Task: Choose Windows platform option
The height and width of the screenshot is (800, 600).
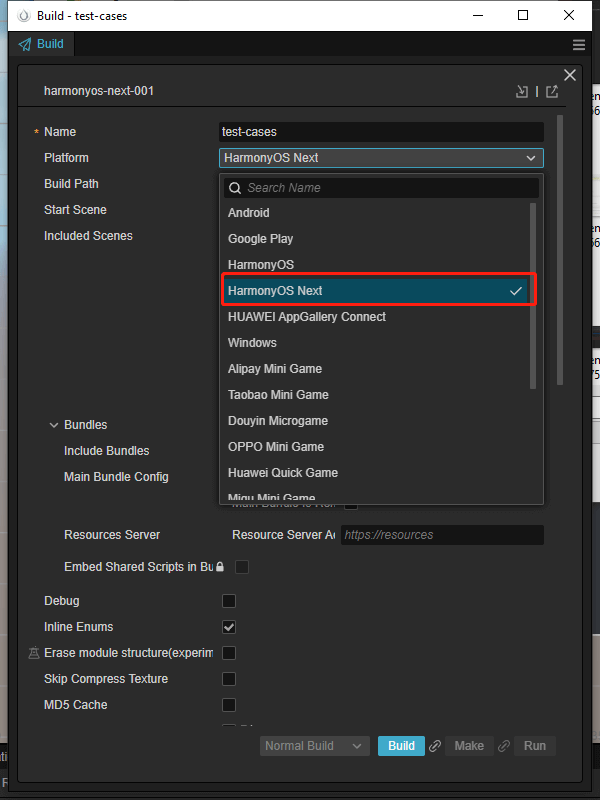Action: 377,343
